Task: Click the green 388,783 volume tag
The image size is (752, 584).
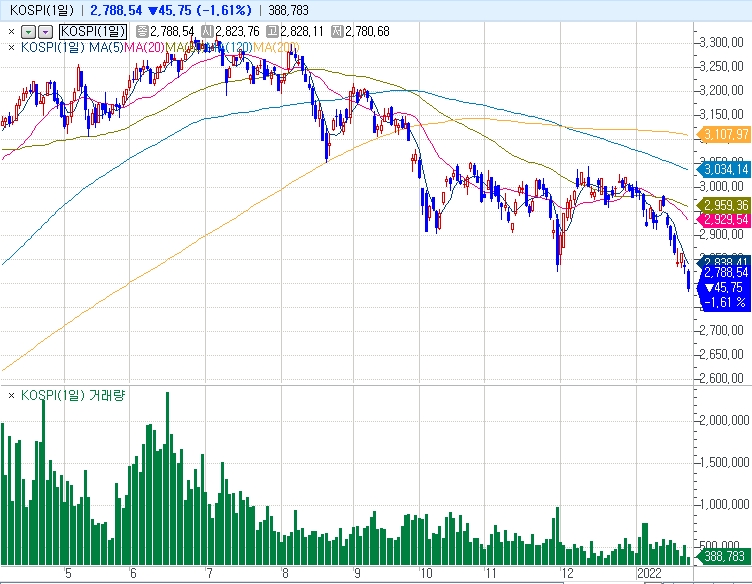Action: tap(724, 556)
